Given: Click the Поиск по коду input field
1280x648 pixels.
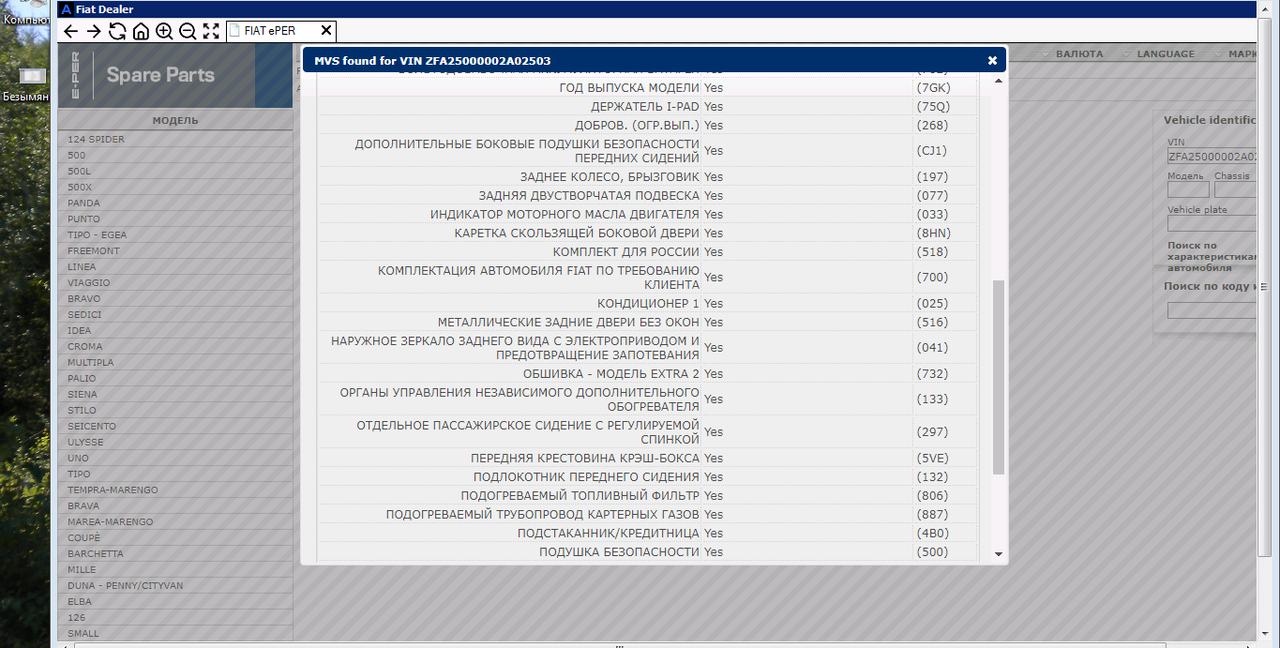Looking at the screenshot, I should tap(1211, 311).
